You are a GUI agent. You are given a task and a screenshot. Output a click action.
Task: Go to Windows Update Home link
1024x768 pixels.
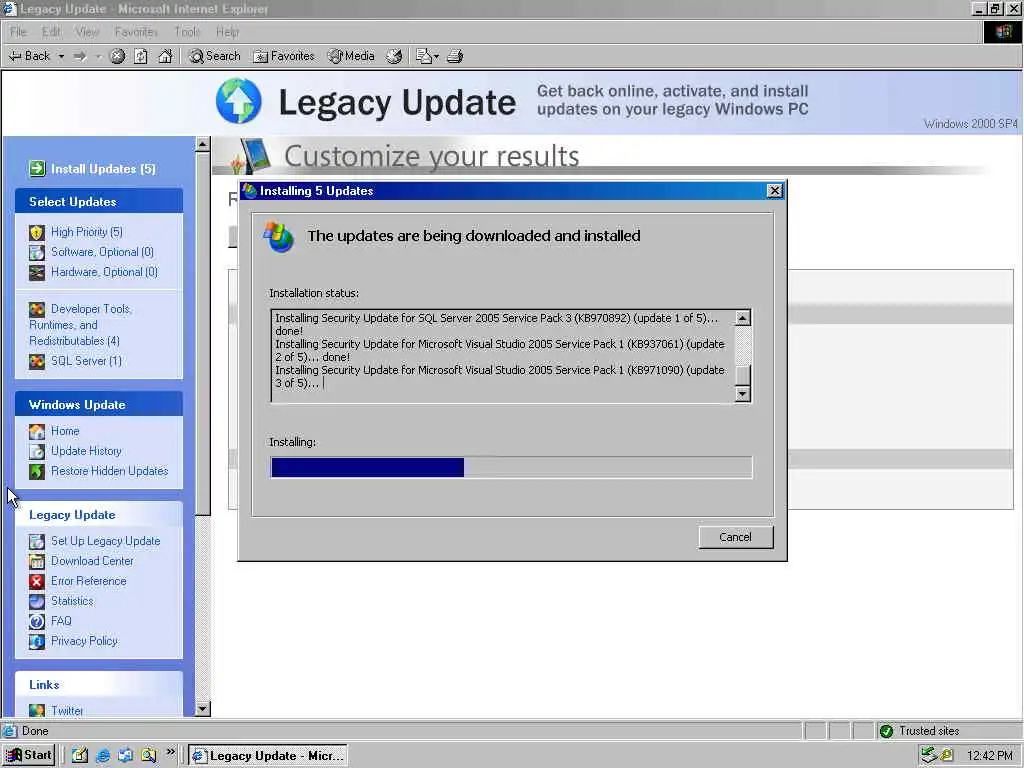click(x=65, y=431)
